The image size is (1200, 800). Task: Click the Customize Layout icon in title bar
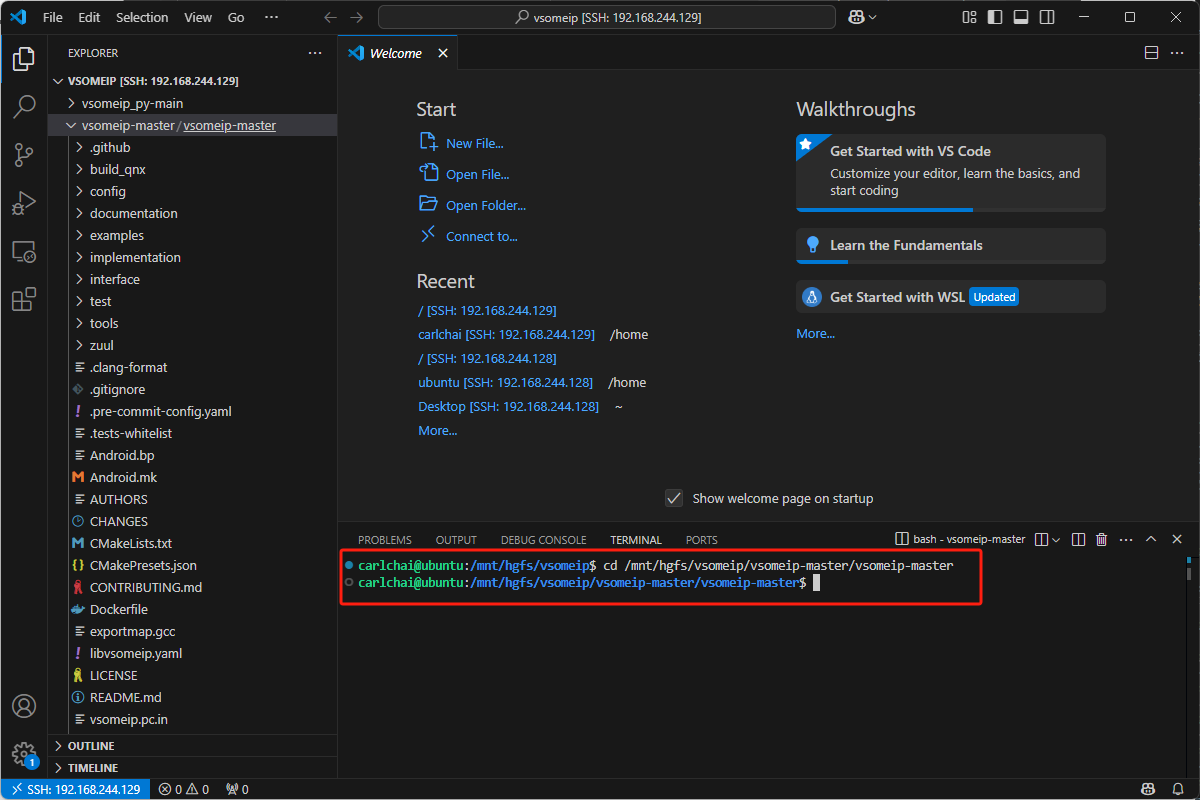click(969, 17)
